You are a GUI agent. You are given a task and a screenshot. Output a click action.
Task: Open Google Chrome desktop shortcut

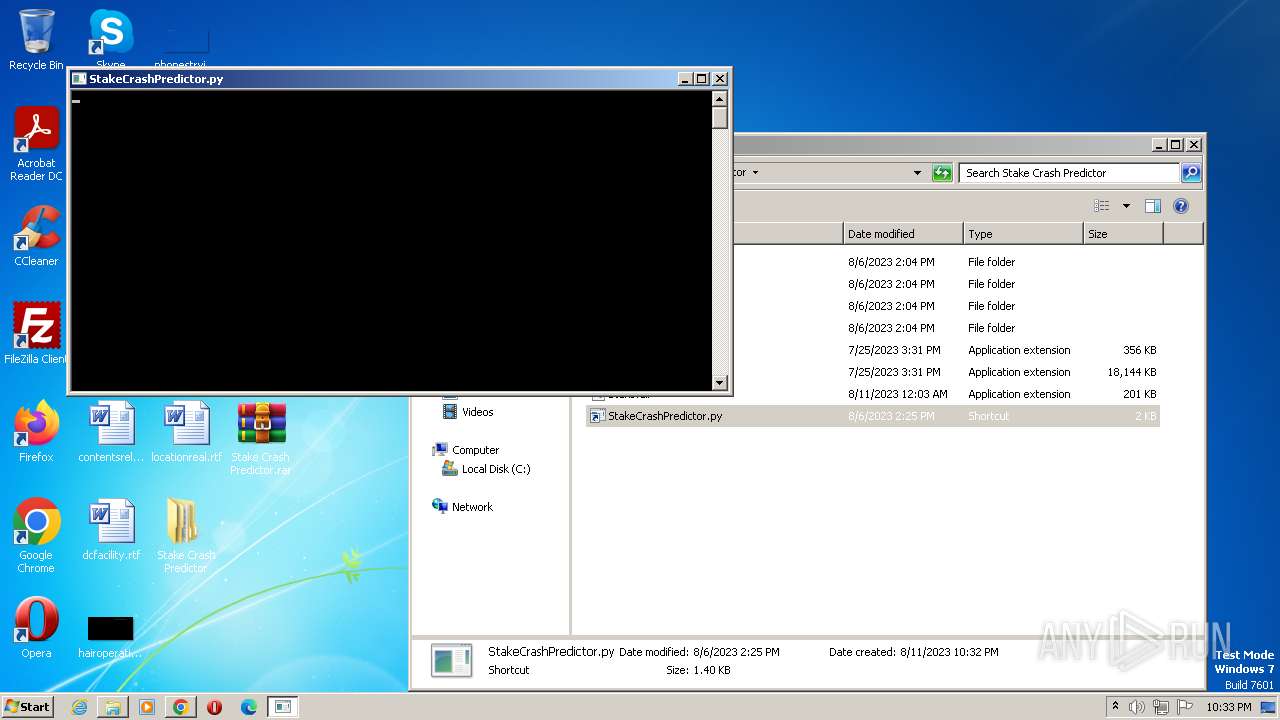[36, 535]
